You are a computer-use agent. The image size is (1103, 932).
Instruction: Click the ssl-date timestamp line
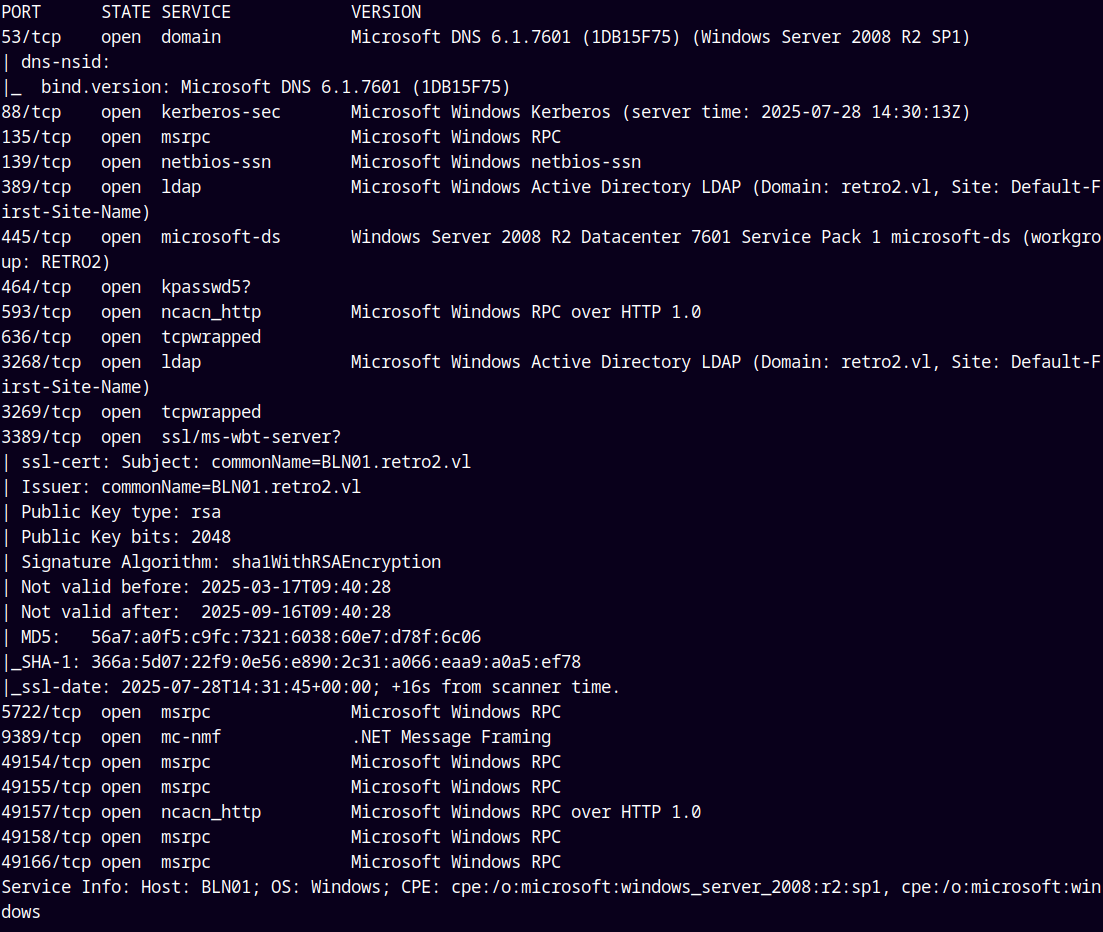pos(310,687)
